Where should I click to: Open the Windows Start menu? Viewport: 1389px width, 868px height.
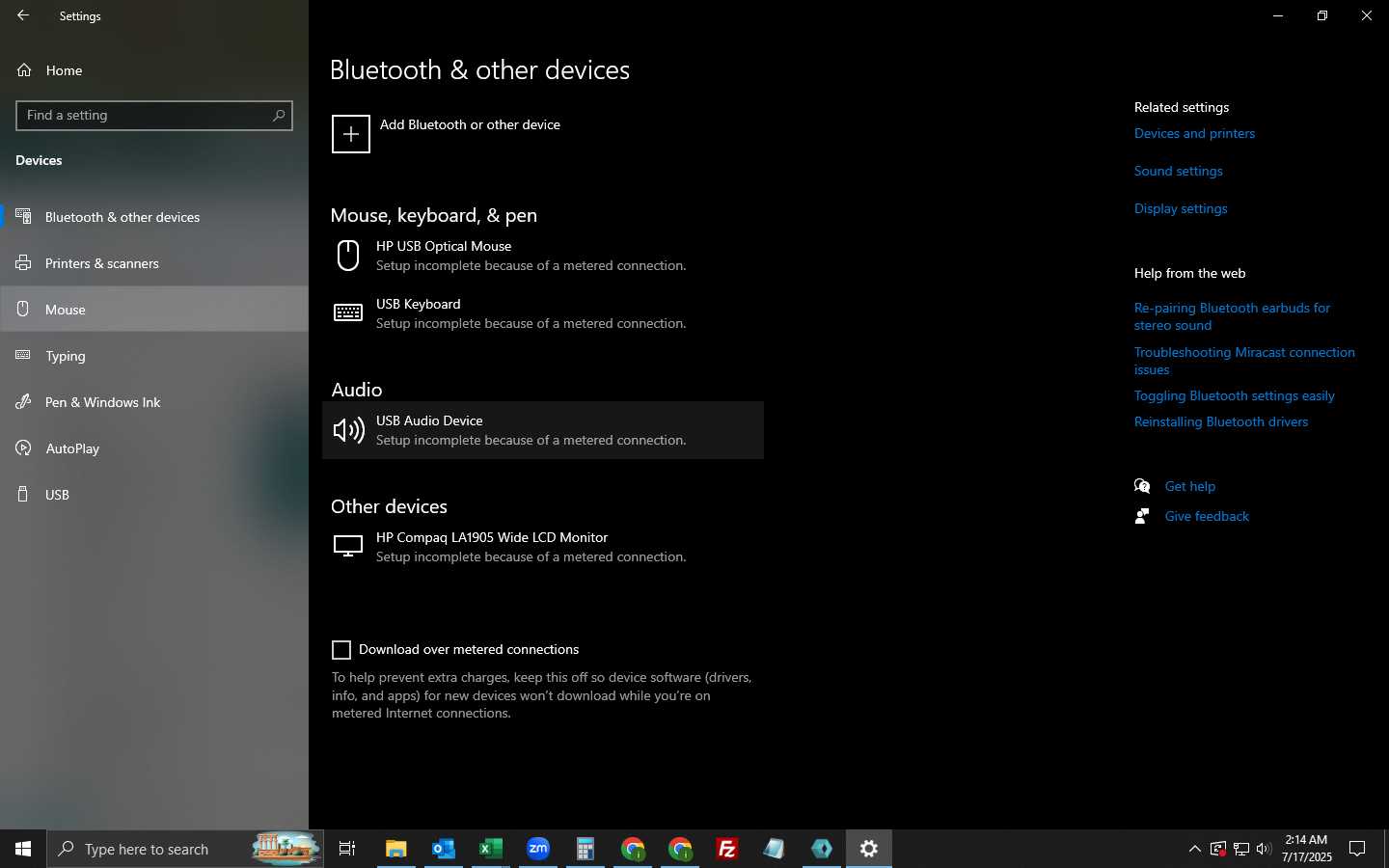pyautogui.click(x=23, y=849)
